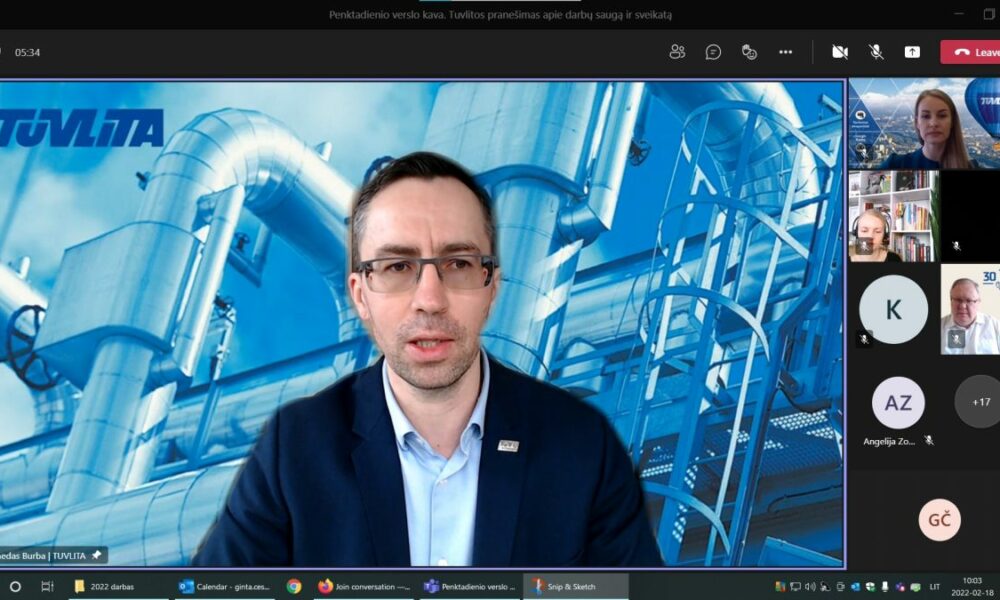The width and height of the screenshot is (1000, 600).
Task: Open the participants panel icon
Action: [677, 52]
